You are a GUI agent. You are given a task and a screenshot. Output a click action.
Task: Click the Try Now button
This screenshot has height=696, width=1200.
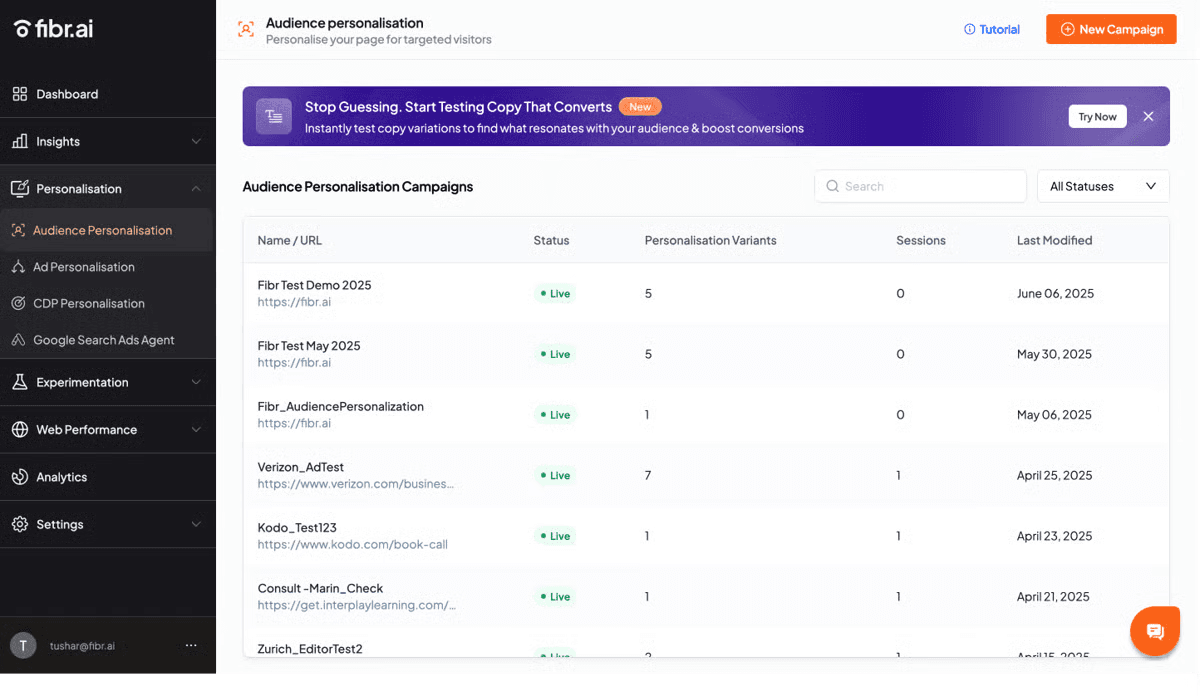click(x=1097, y=116)
